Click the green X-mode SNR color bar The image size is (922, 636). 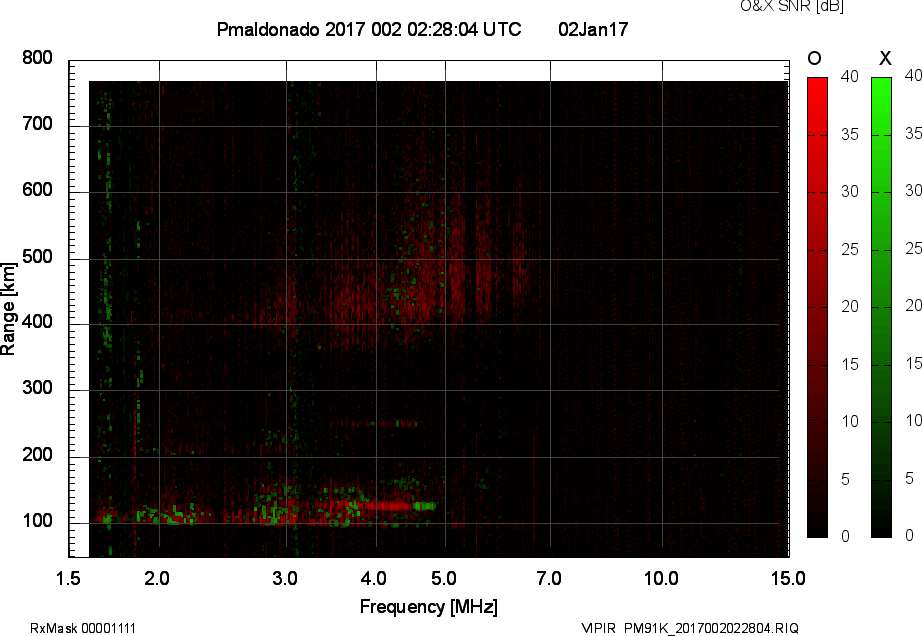[881, 307]
